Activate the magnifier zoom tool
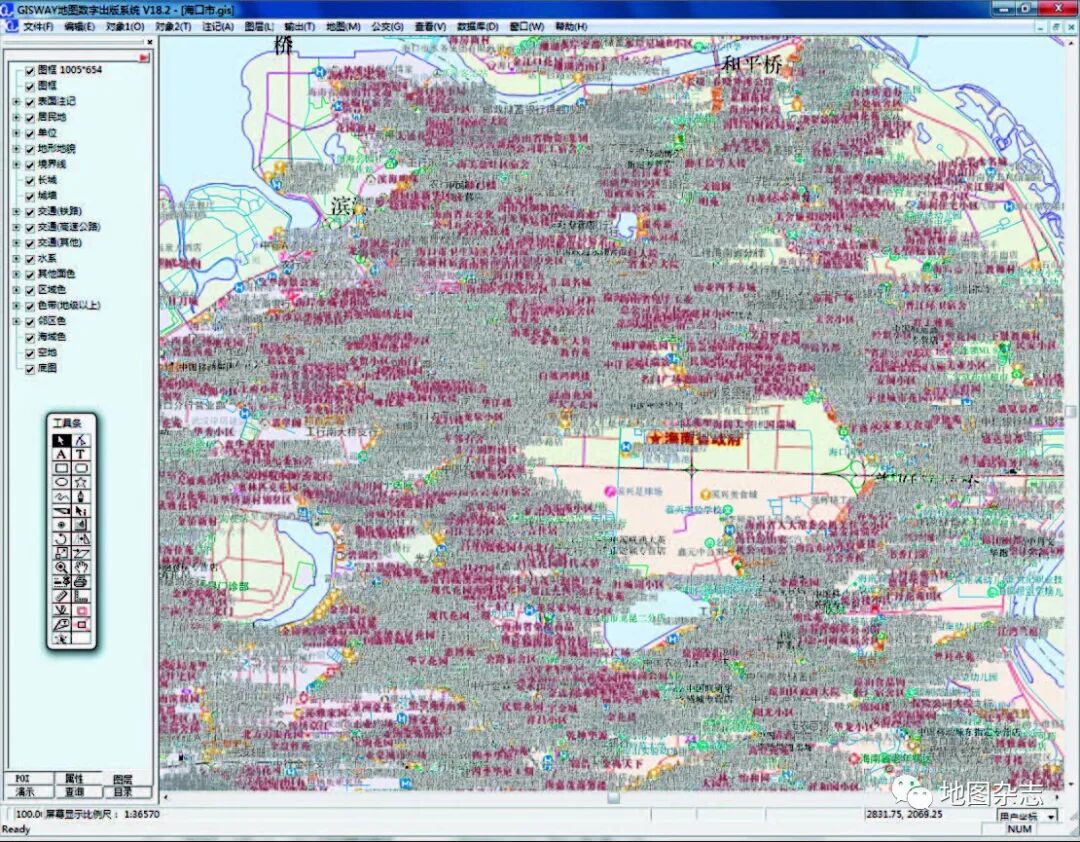 (62, 567)
